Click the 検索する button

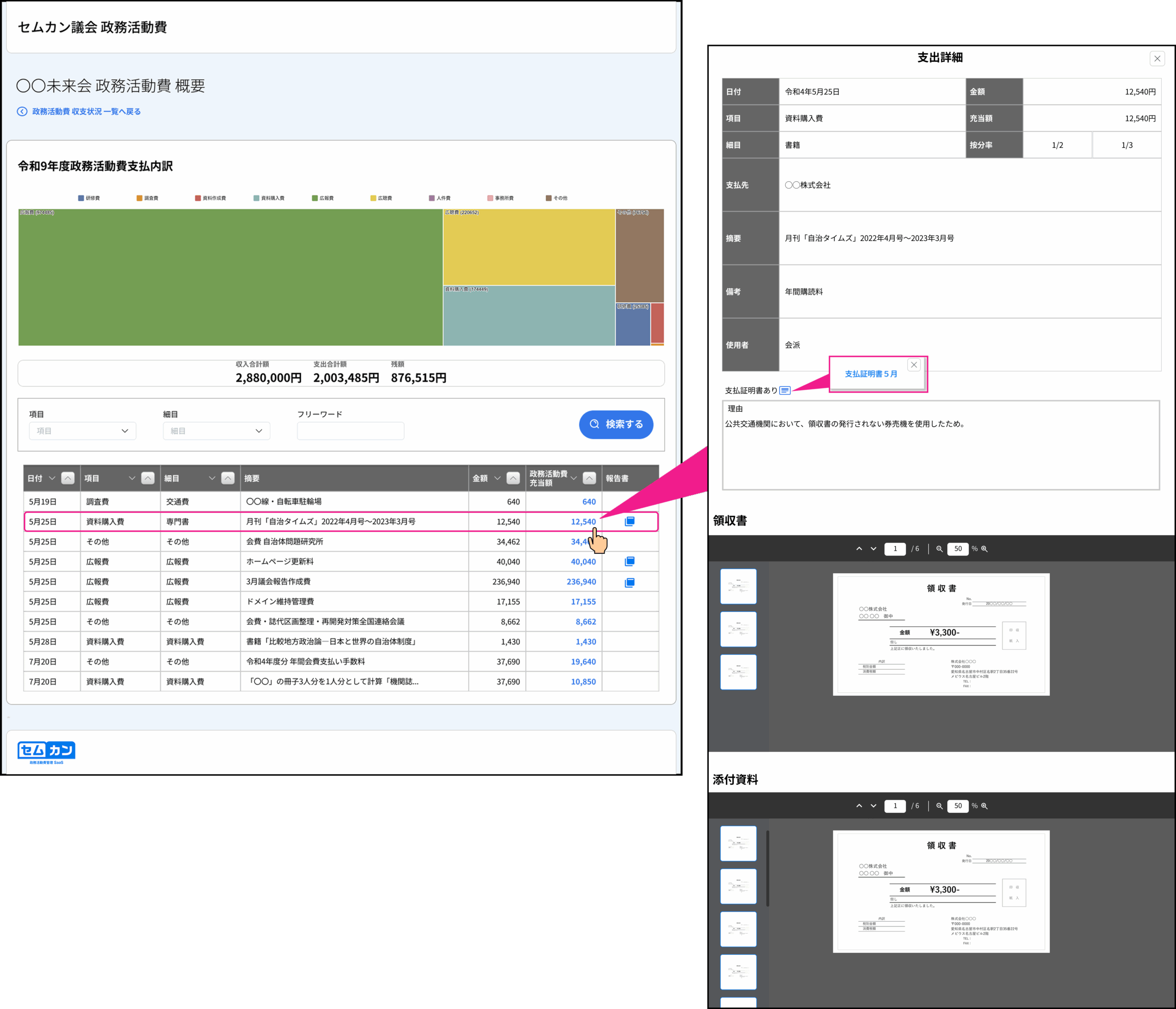(616, 424)
